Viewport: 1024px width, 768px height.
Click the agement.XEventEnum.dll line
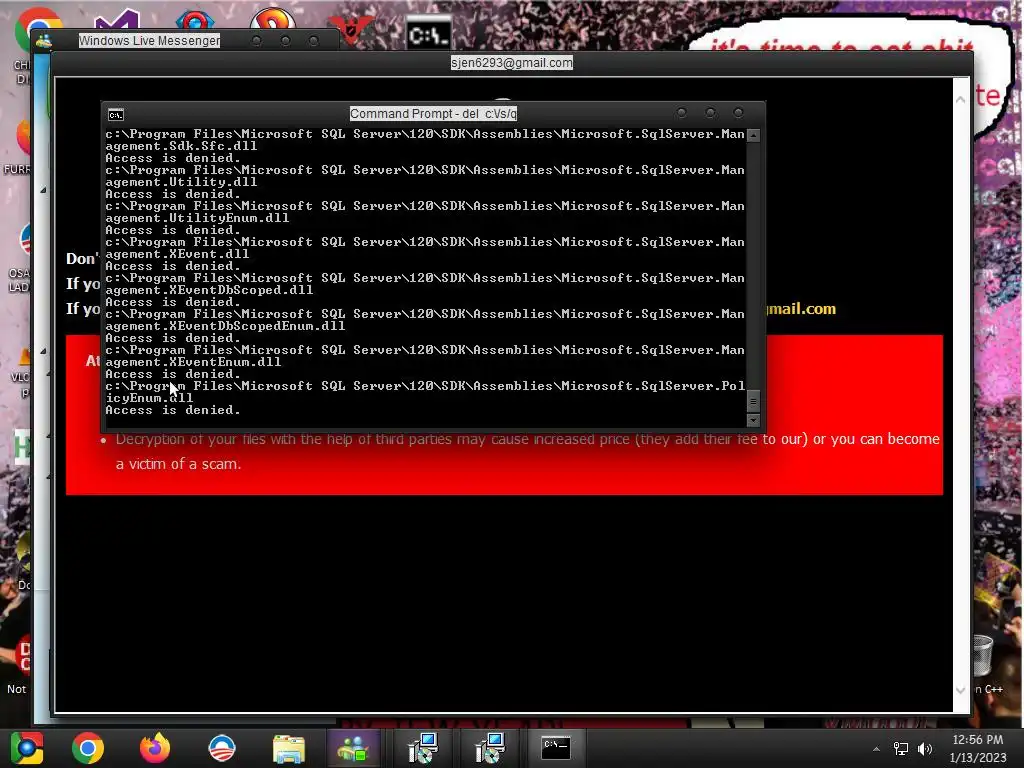pos(193,362)
